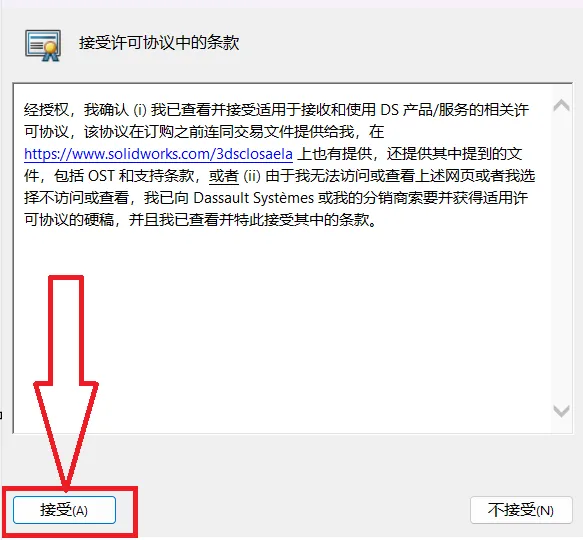This screenshot has width=583, height=540.
Task: Click the underlined 或者 text
Action: point(223,176)
